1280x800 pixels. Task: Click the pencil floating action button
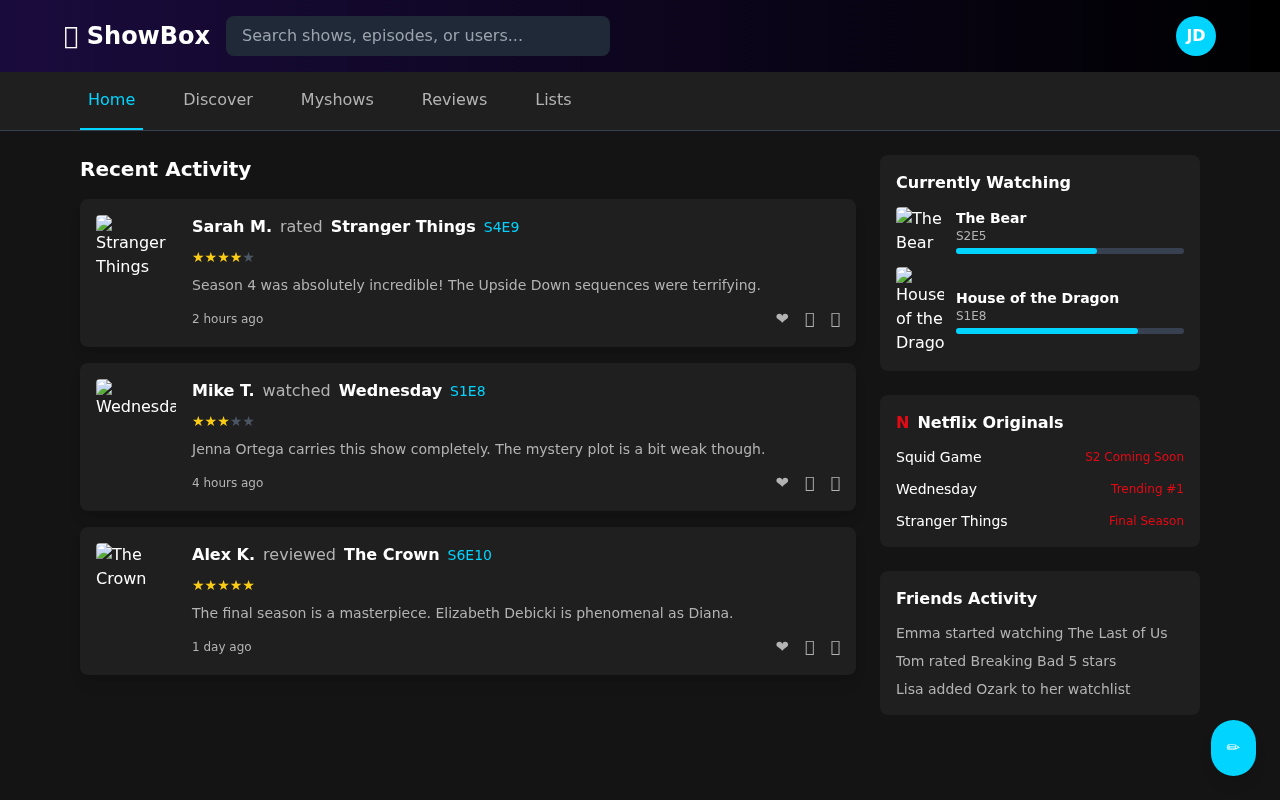1233,747
